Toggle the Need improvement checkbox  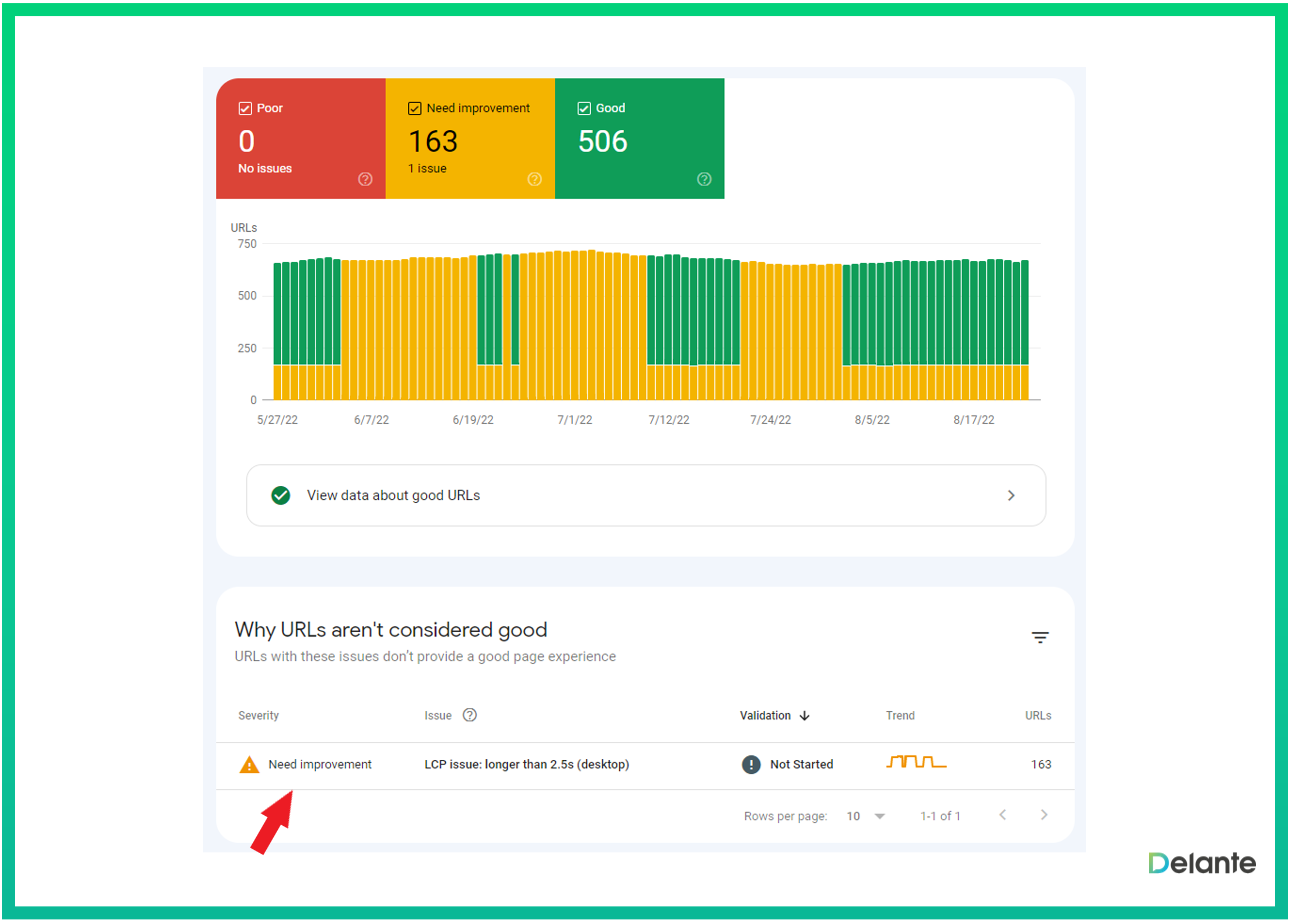click(415, 108)
